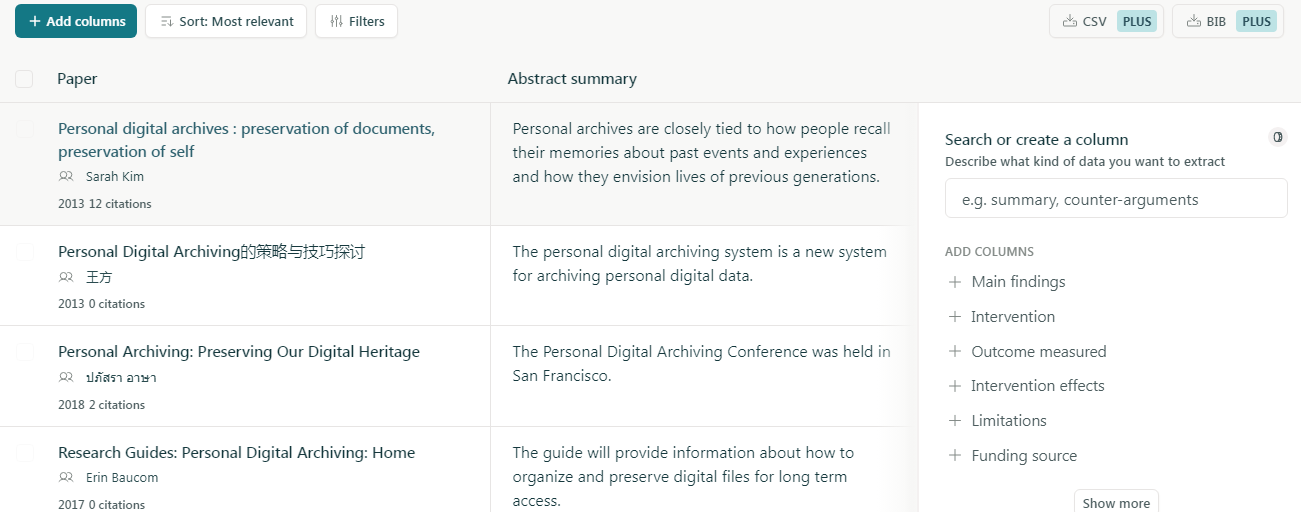Screen dimensions: 1301x512
Task: Add the Outcome measured column via plus
Action: point(954,352)
